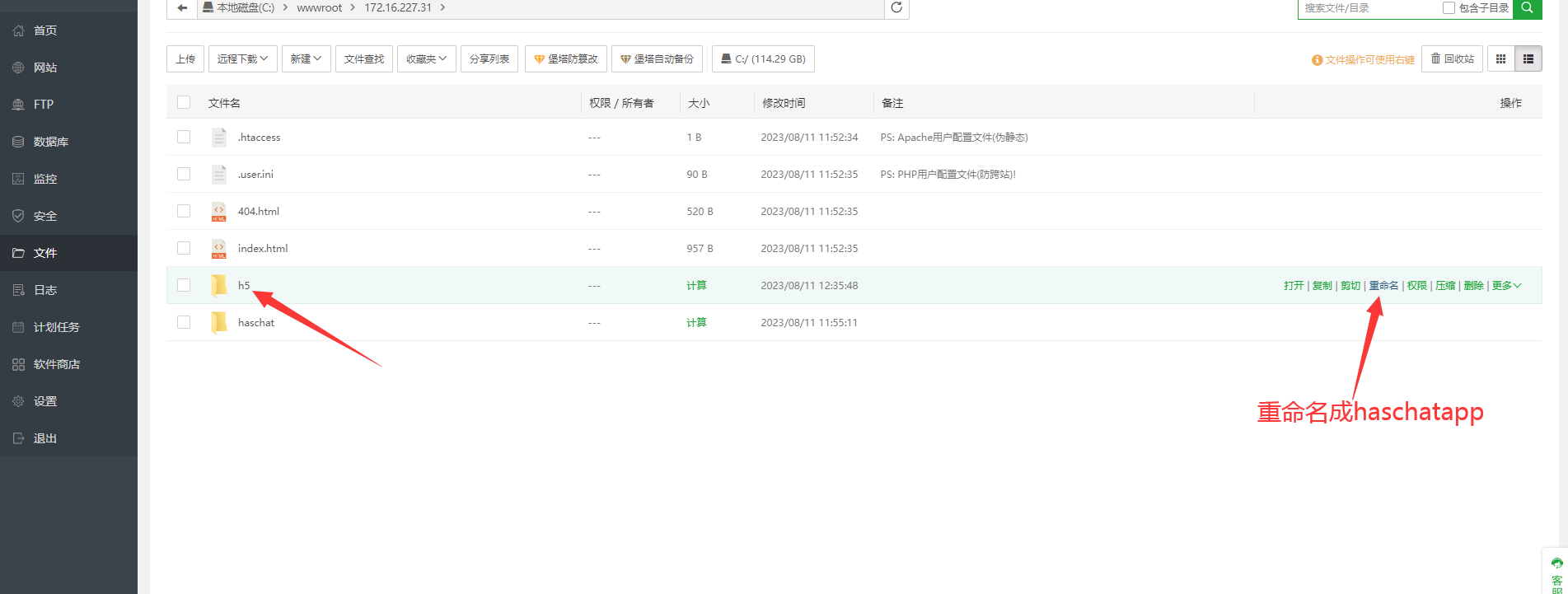Screen dimensions: 1568x594
Task: Click 复制 in the h5 row
Action: click(1322, 286)
